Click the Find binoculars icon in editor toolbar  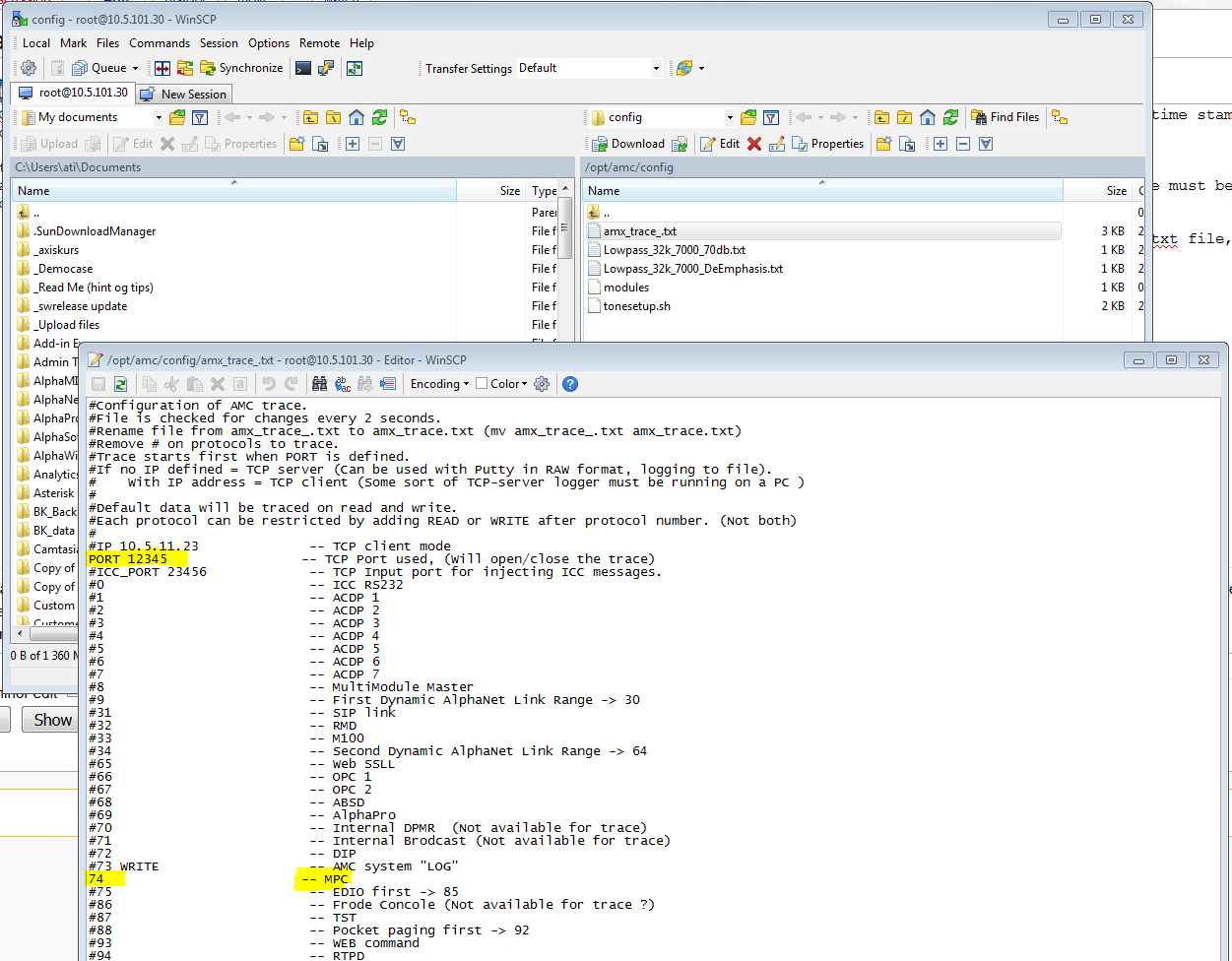pyautogui.click(x=319, y=384)
